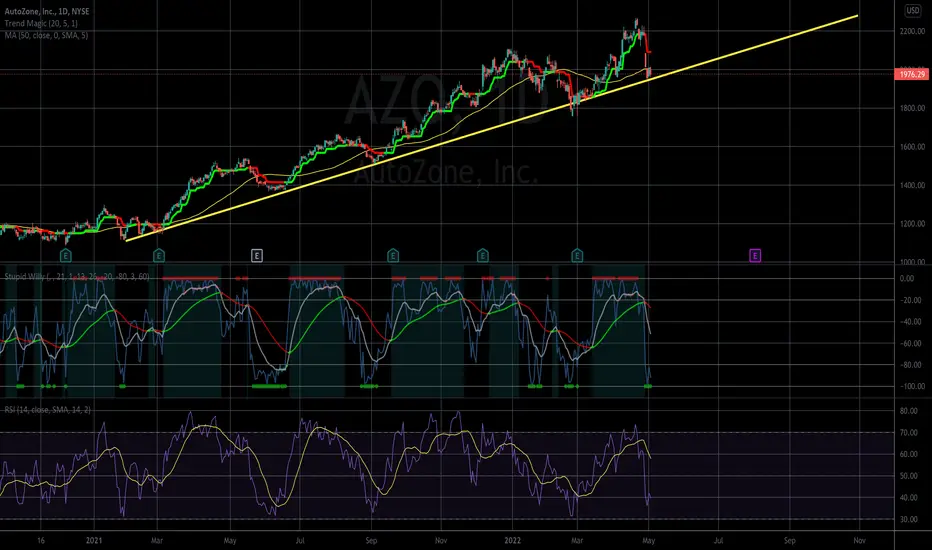Click the -100.00 Willy scale label
The width and height of the screenshot is (932, 550).
coord(911,386)
